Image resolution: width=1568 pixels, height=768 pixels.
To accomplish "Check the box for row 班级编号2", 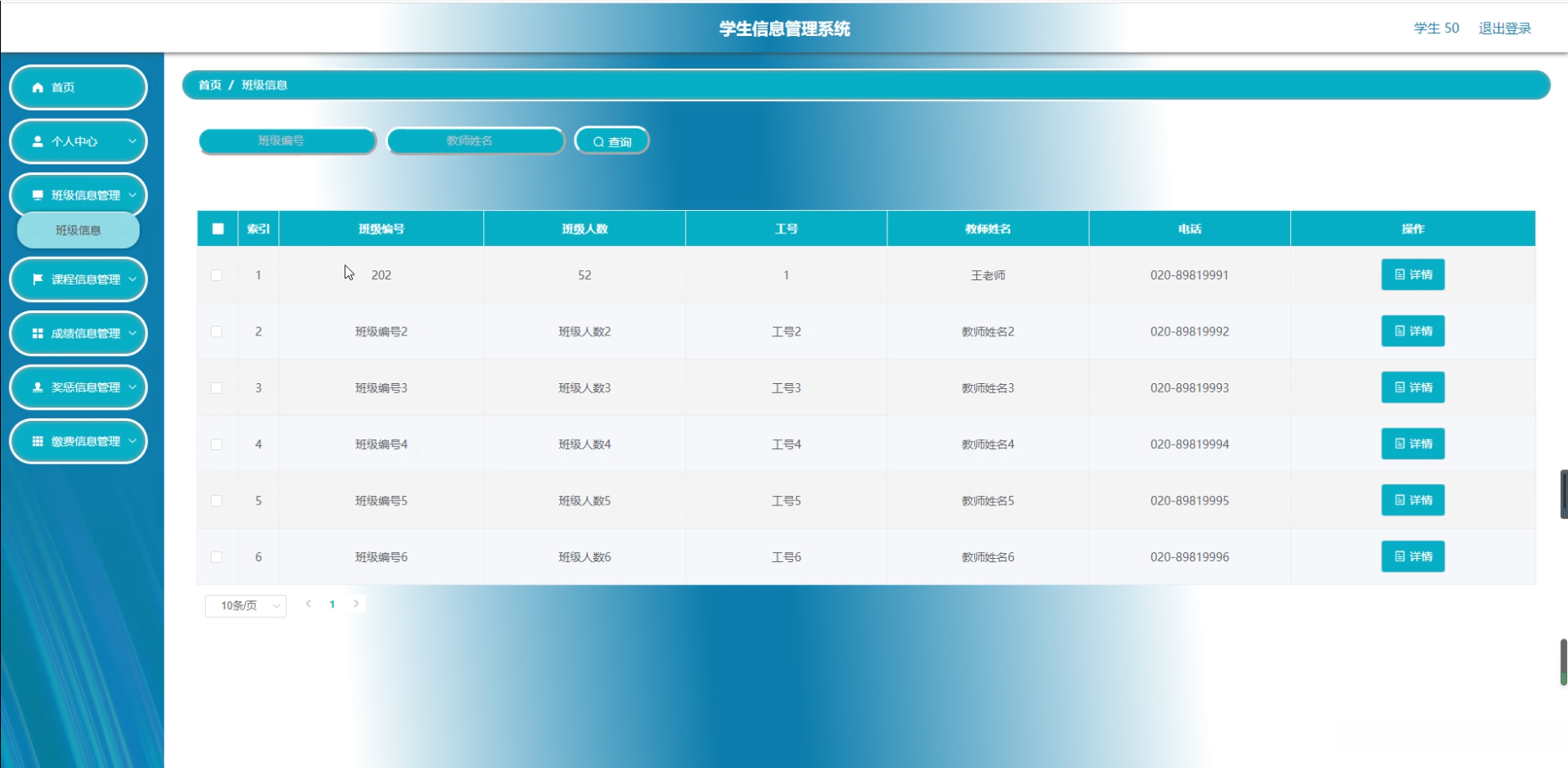I will click(217, 332).
